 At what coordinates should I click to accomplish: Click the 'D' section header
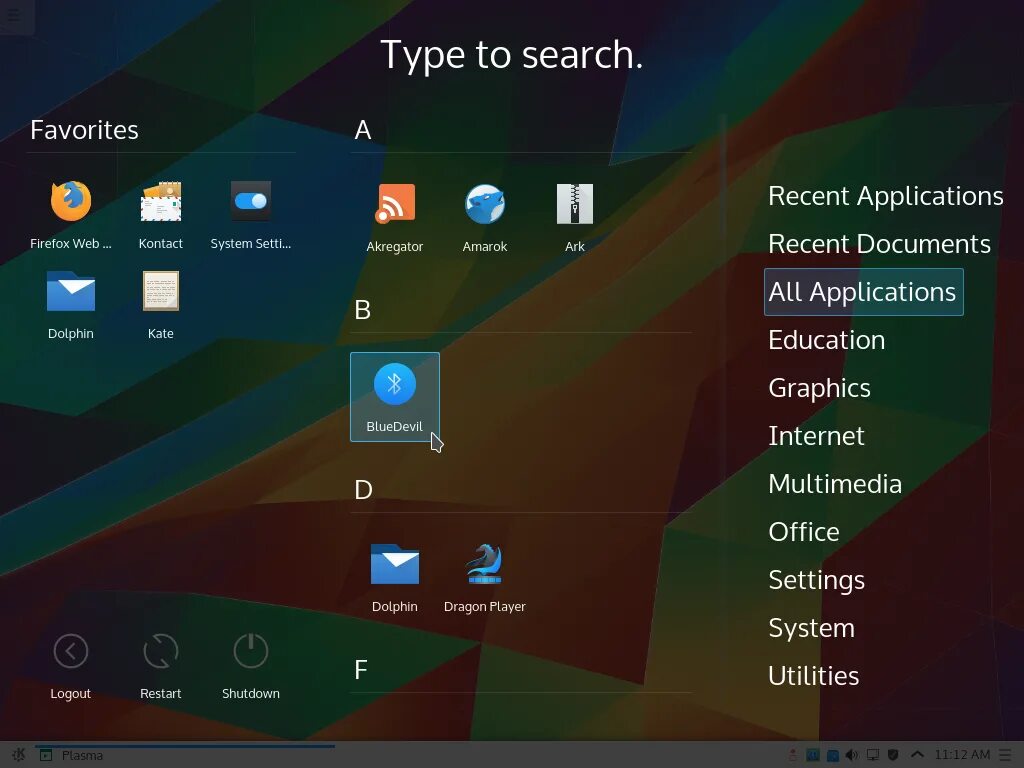click(x=363, y=490)
